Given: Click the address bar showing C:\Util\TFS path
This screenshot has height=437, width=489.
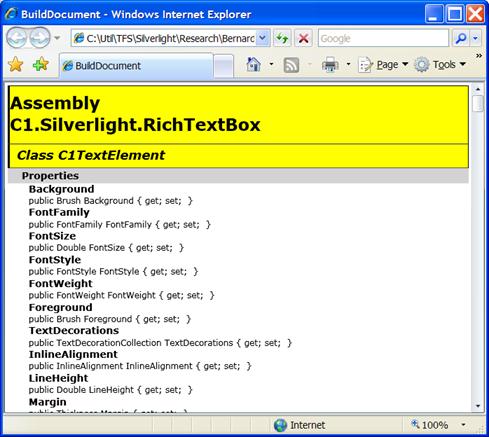Looking at the screenshot, I should pos(164,39).
